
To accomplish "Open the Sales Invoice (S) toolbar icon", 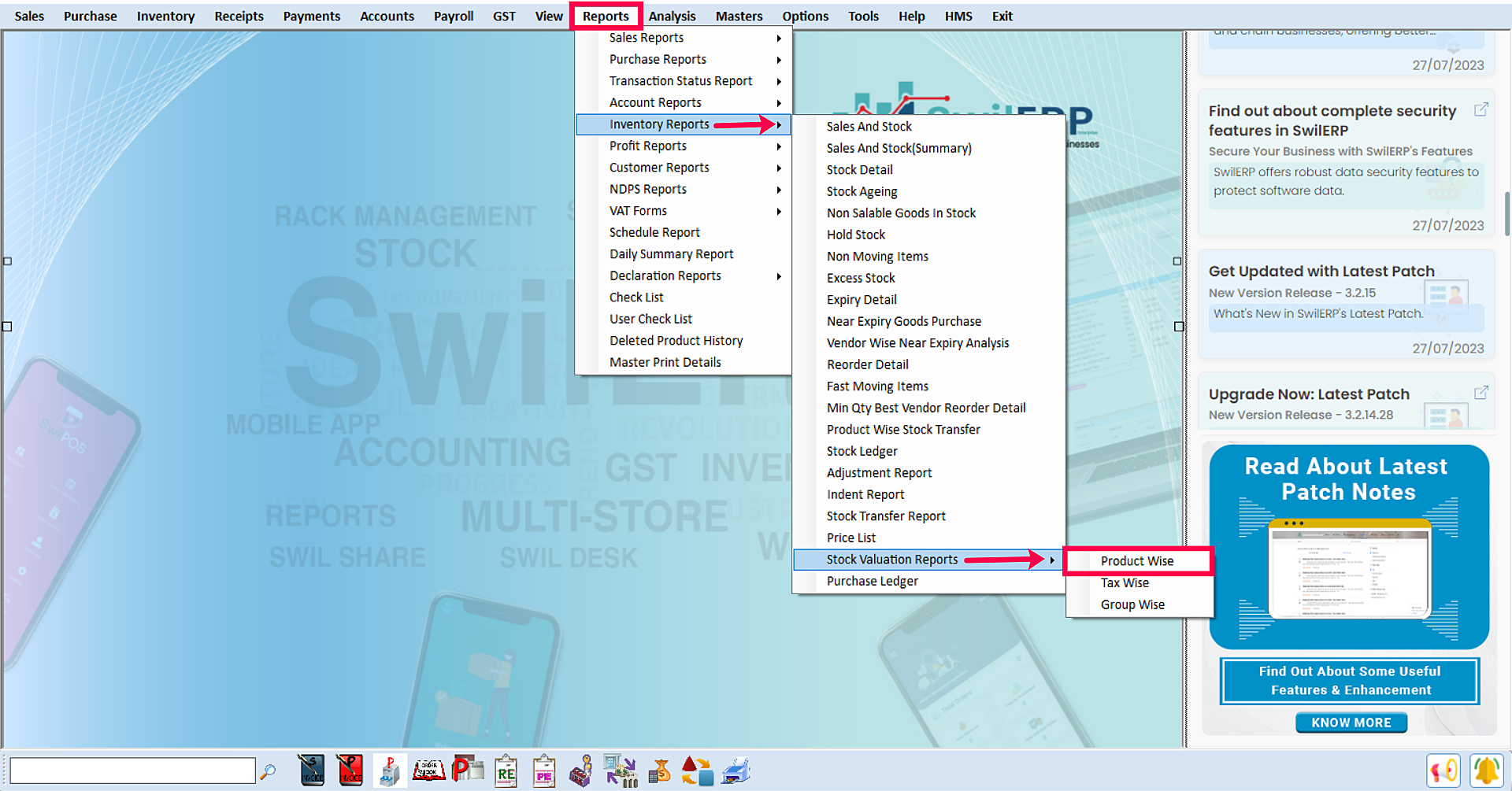I will [312, 771].
